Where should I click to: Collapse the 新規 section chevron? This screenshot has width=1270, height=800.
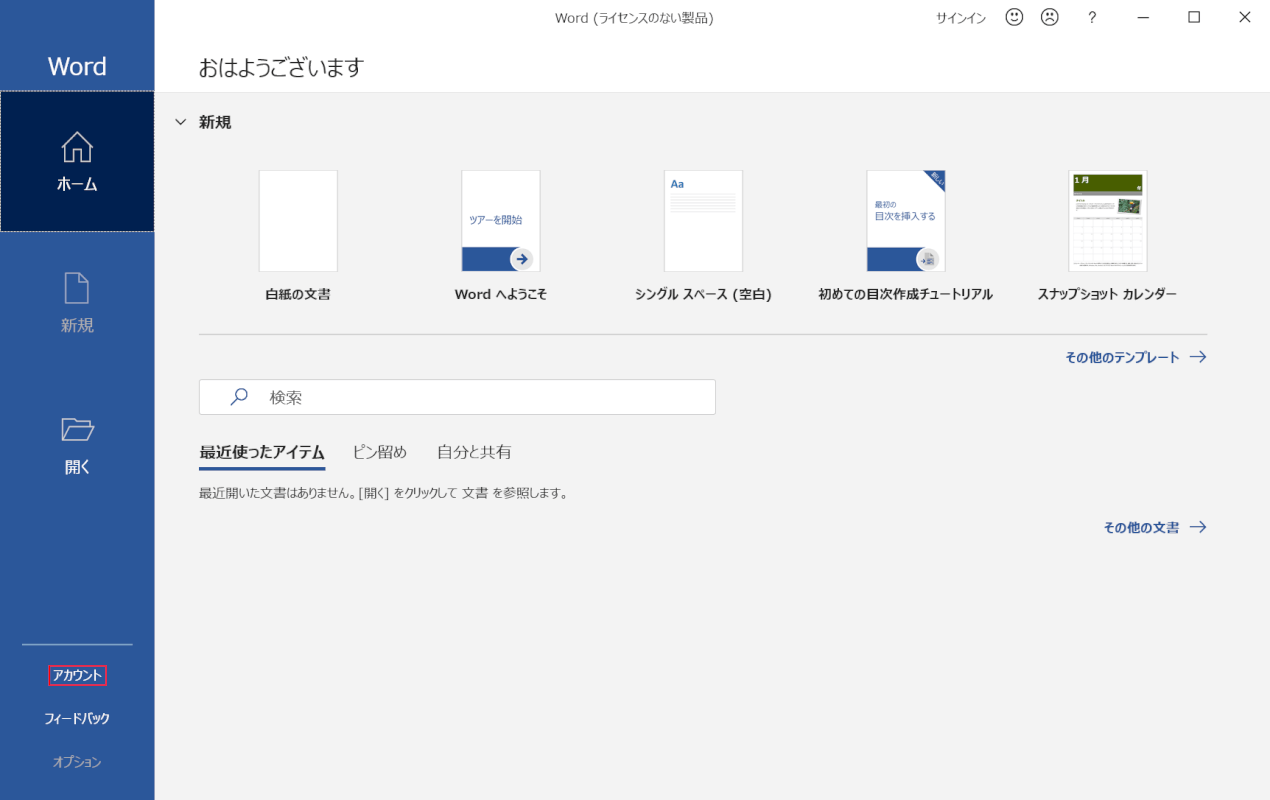point(181,122)
